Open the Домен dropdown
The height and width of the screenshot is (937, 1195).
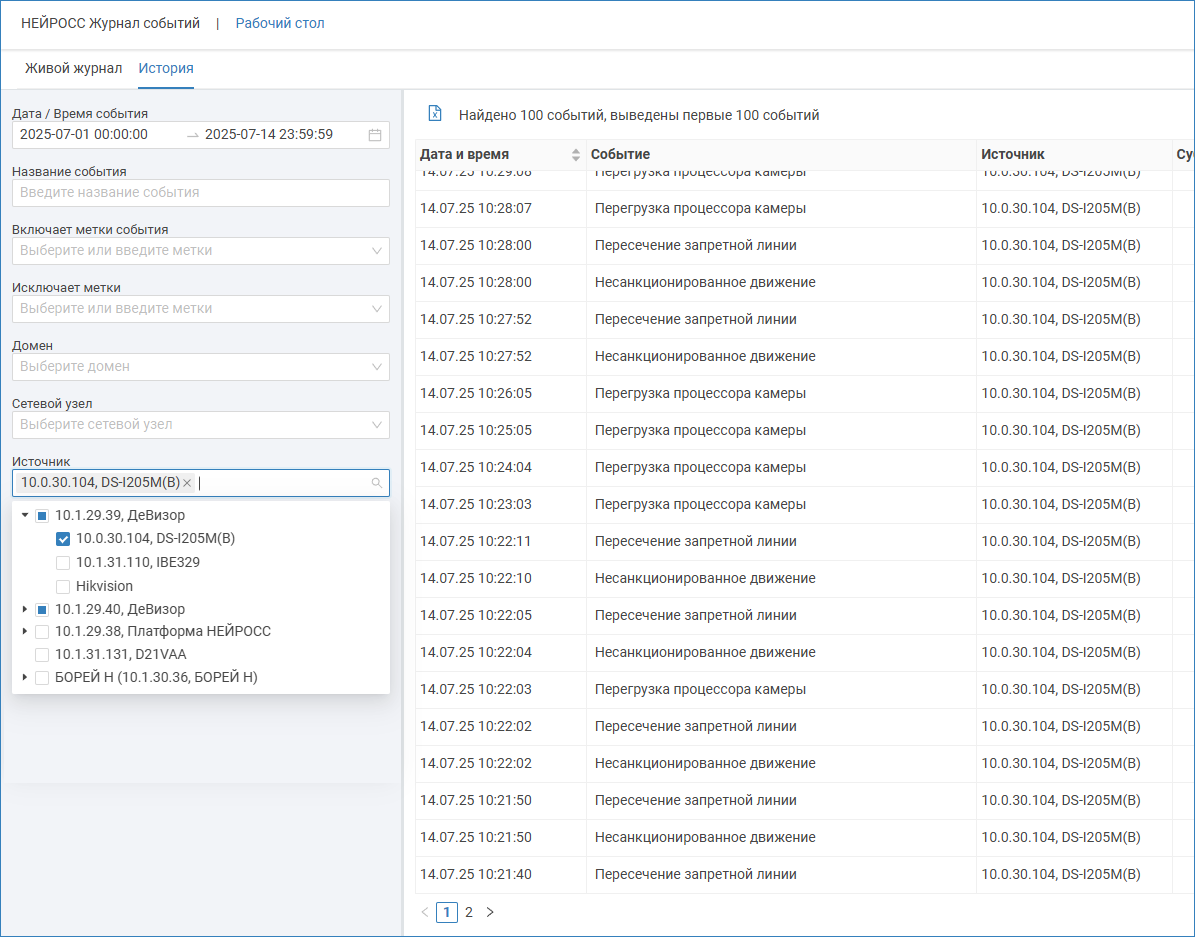[x=200, y=367]
